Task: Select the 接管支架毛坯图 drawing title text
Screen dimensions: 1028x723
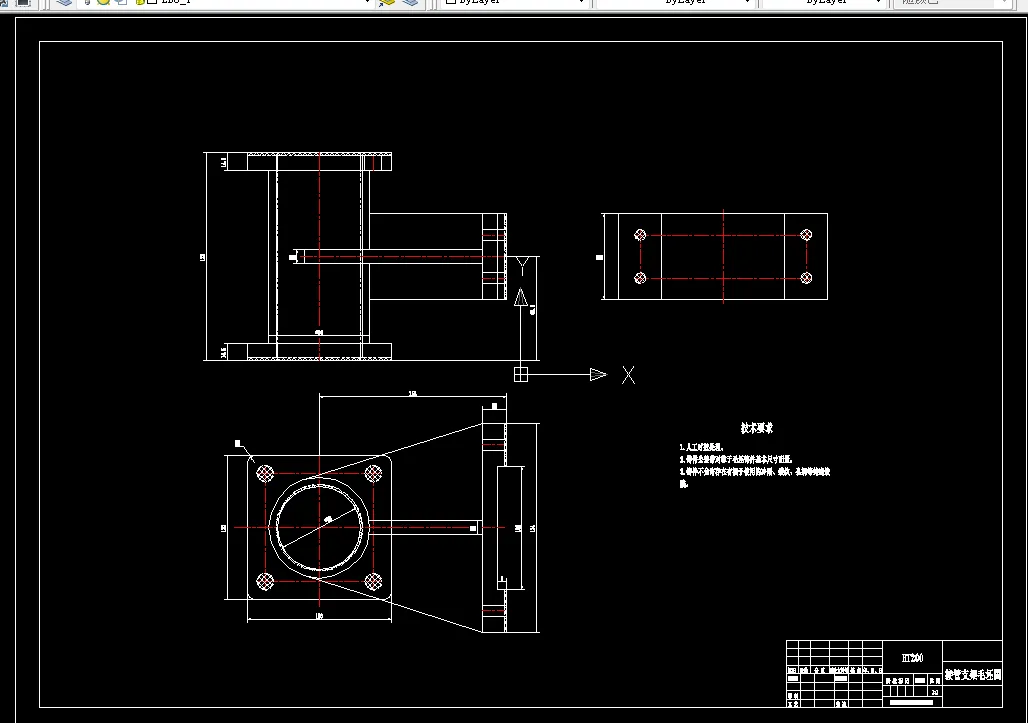Action: pos(973,674)
